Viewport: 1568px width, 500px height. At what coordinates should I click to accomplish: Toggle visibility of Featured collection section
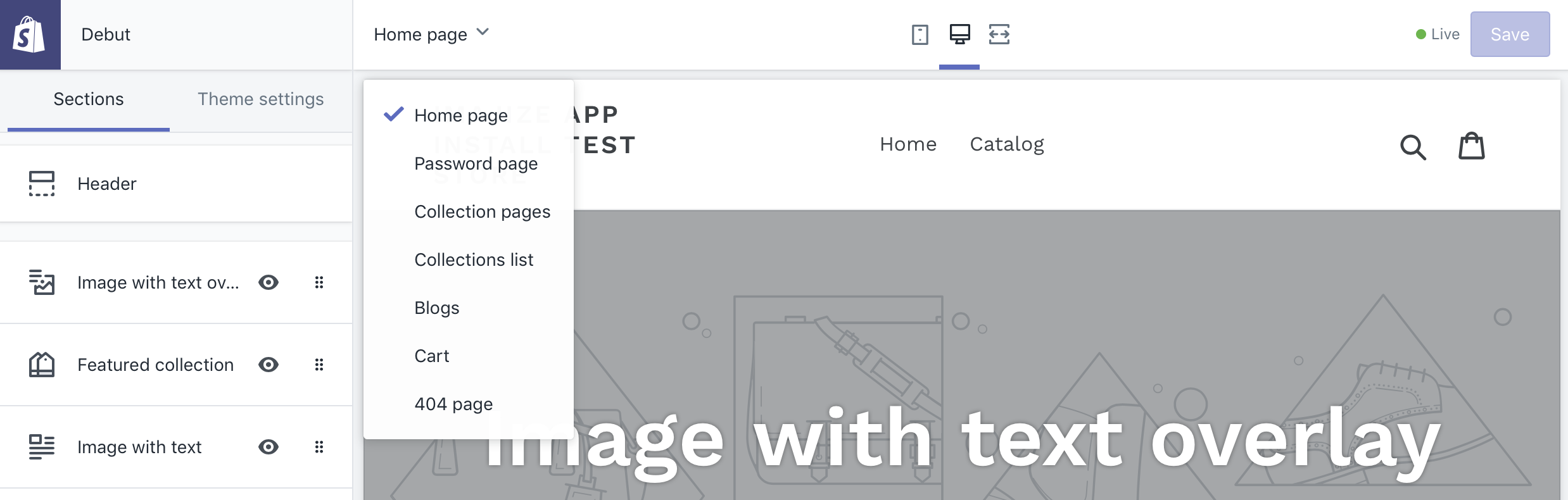coord(269,365)
